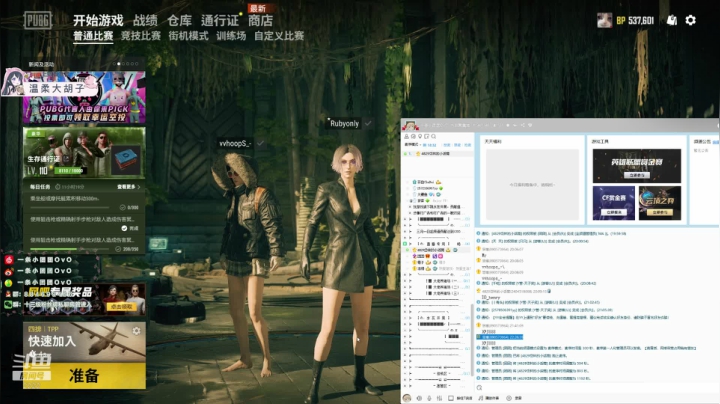This screenshot has width=720, height=404.
Task: Open the mode dropdown above the channel list
Action: click(x=412, y=145)
